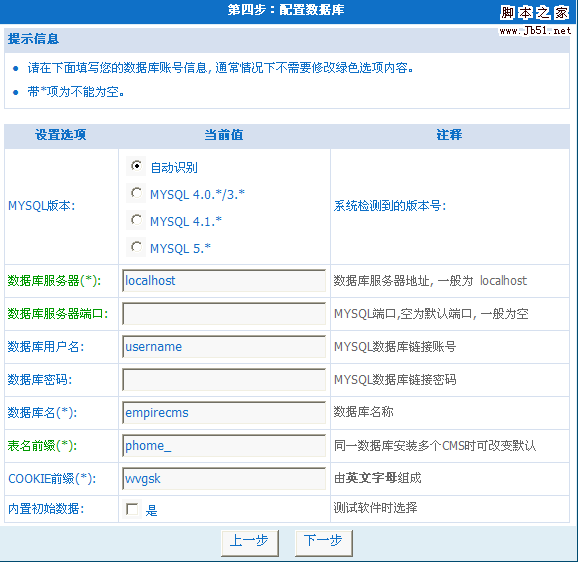Screen dimensions: 578x562
Task: Click the note 数据库服务器地址, 一般为 localhost
Action: pyautogui.click(x=430, y=281)
